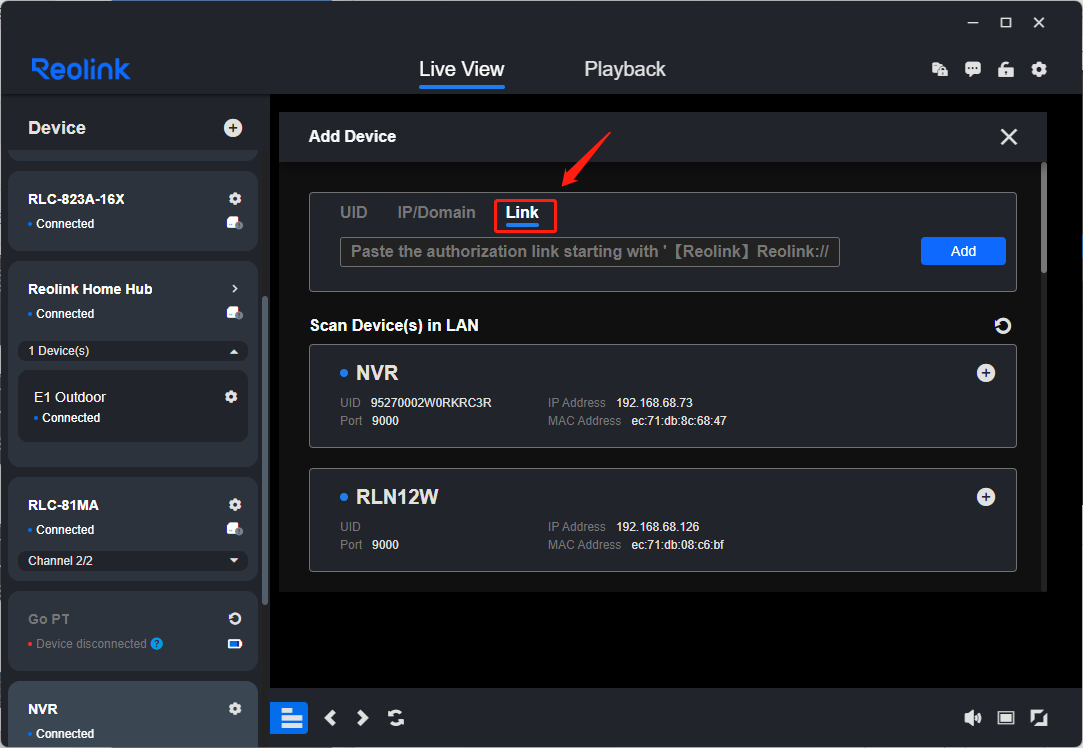
Task: Open settings gear for RLC-823A-16X
Action: click(235, 199)
